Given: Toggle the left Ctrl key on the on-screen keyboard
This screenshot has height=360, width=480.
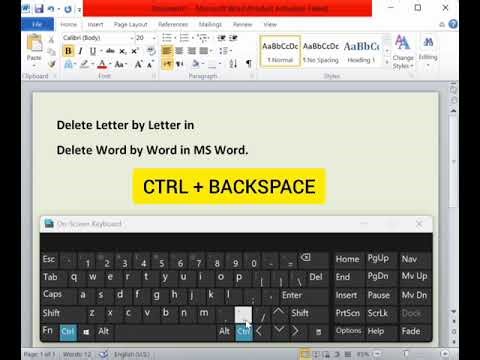Looking at the screenshot, I should pyautogui.click(x=68, y=332).
